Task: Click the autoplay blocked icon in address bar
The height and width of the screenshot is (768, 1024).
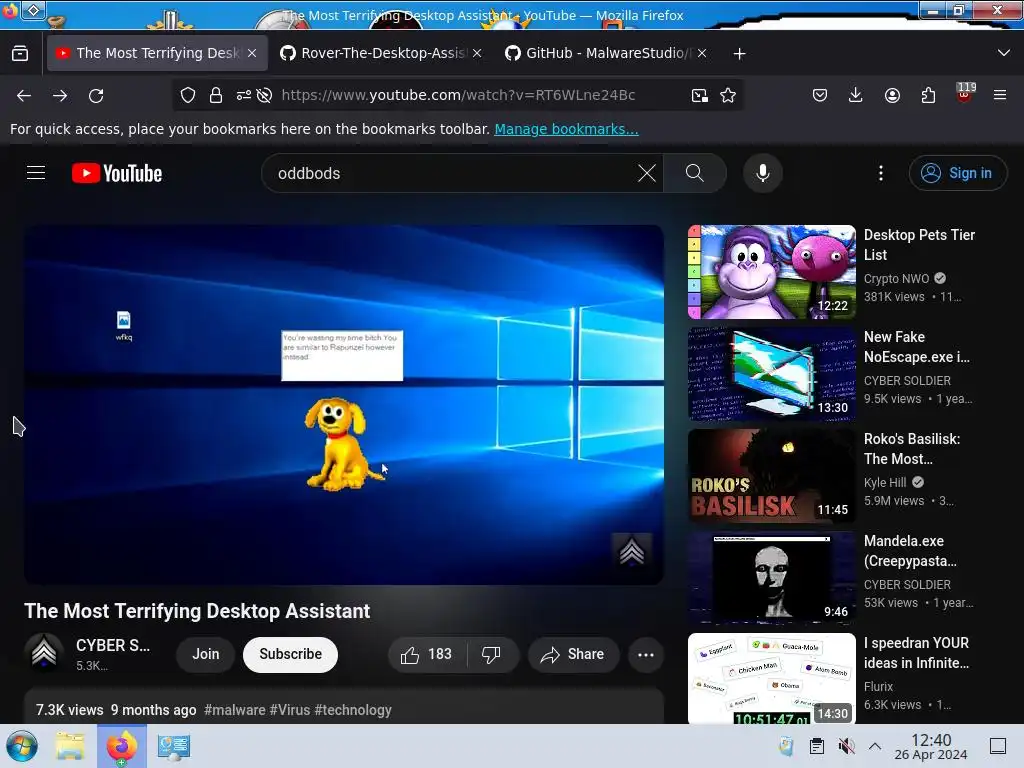Action: (264, 95)
